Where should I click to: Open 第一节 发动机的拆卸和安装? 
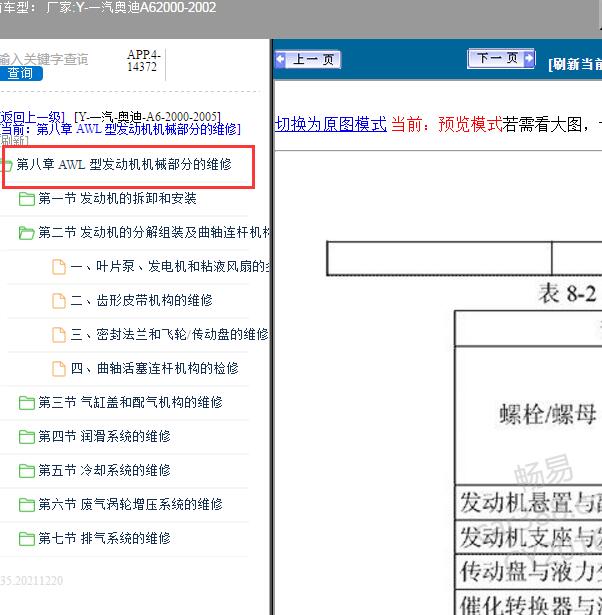click(x=117, y=198)
